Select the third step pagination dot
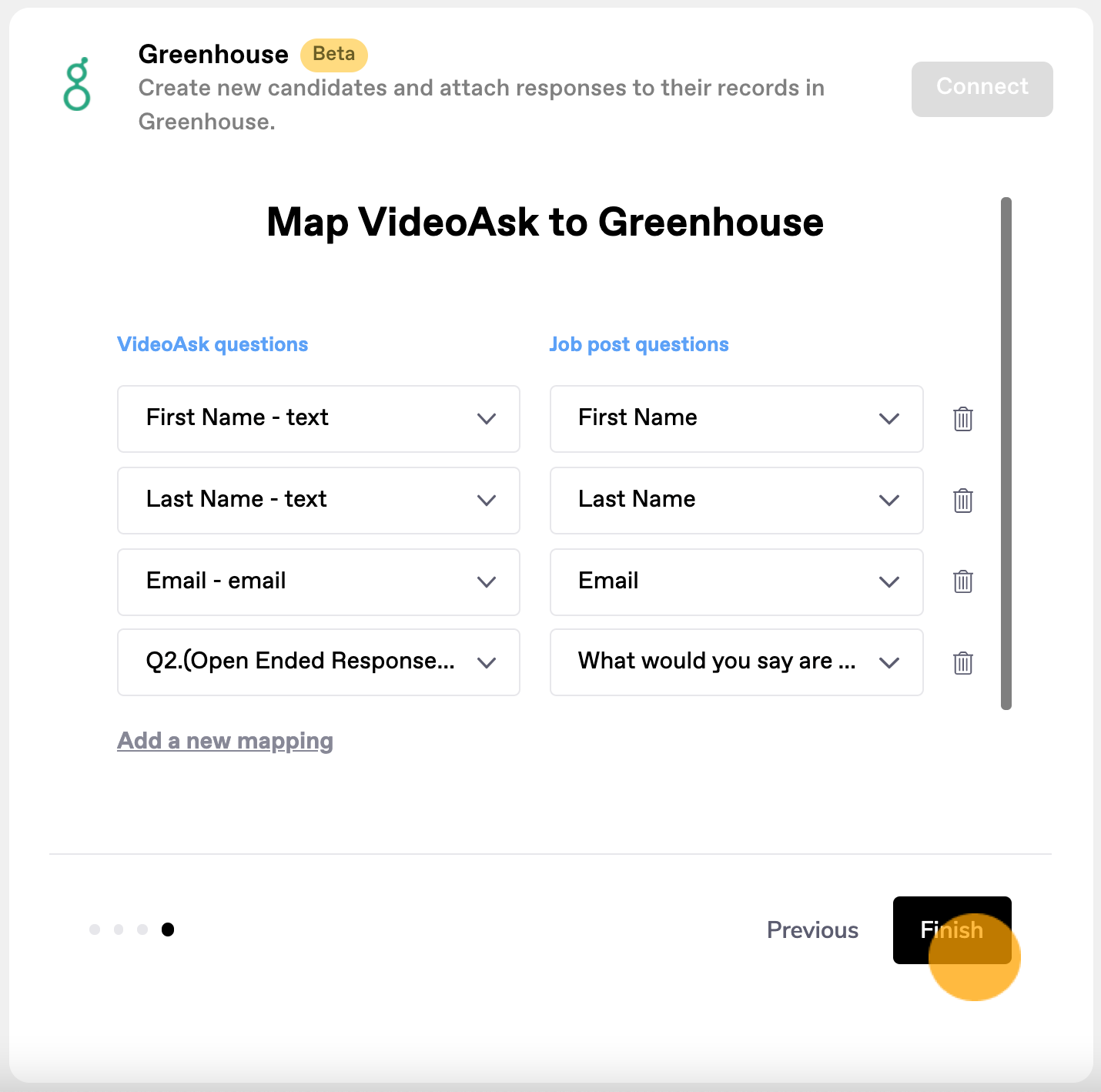Image resolution: width=1101 pixels, height=1092 pixels. point(142,930)
